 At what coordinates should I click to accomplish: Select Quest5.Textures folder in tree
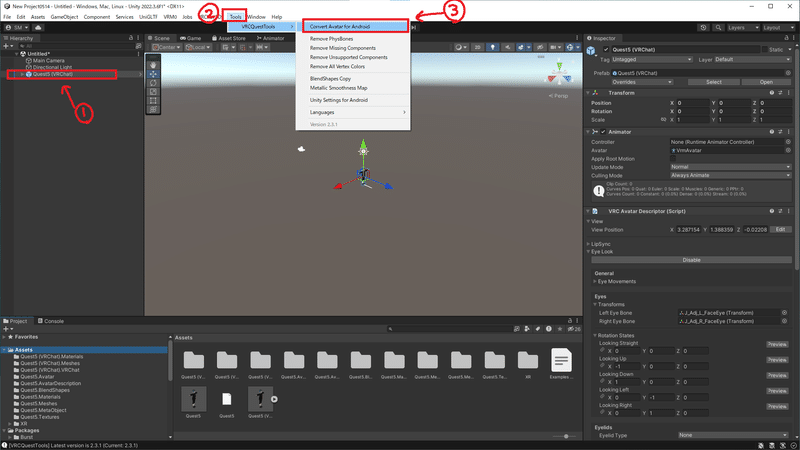(x=40, y=417)
